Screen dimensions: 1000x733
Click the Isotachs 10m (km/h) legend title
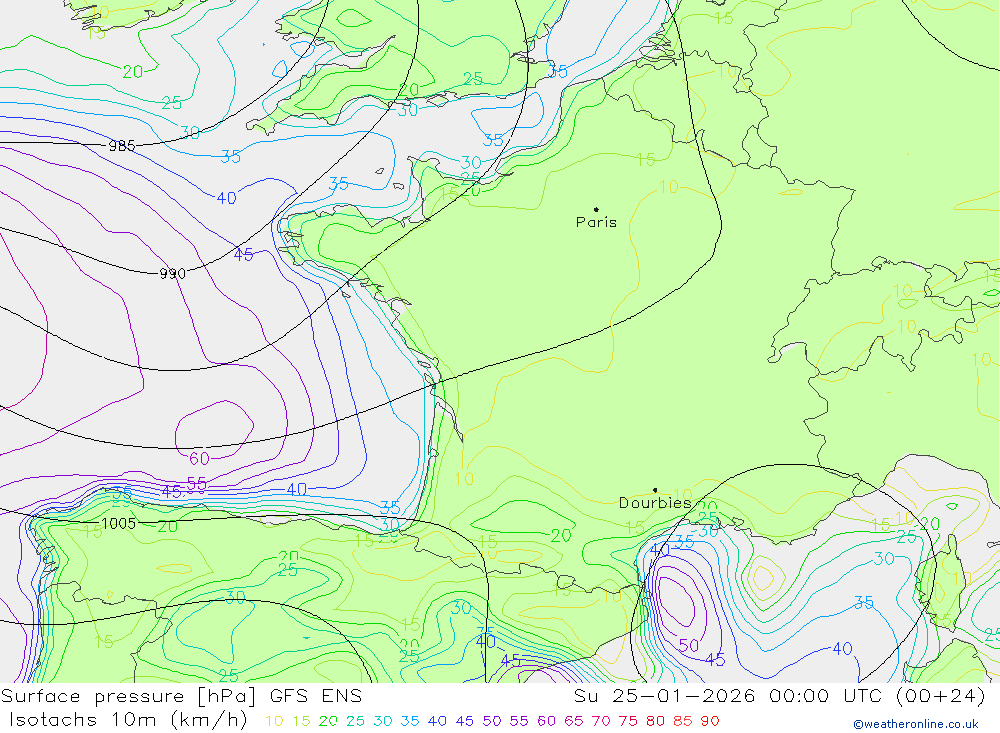[128, 720]
